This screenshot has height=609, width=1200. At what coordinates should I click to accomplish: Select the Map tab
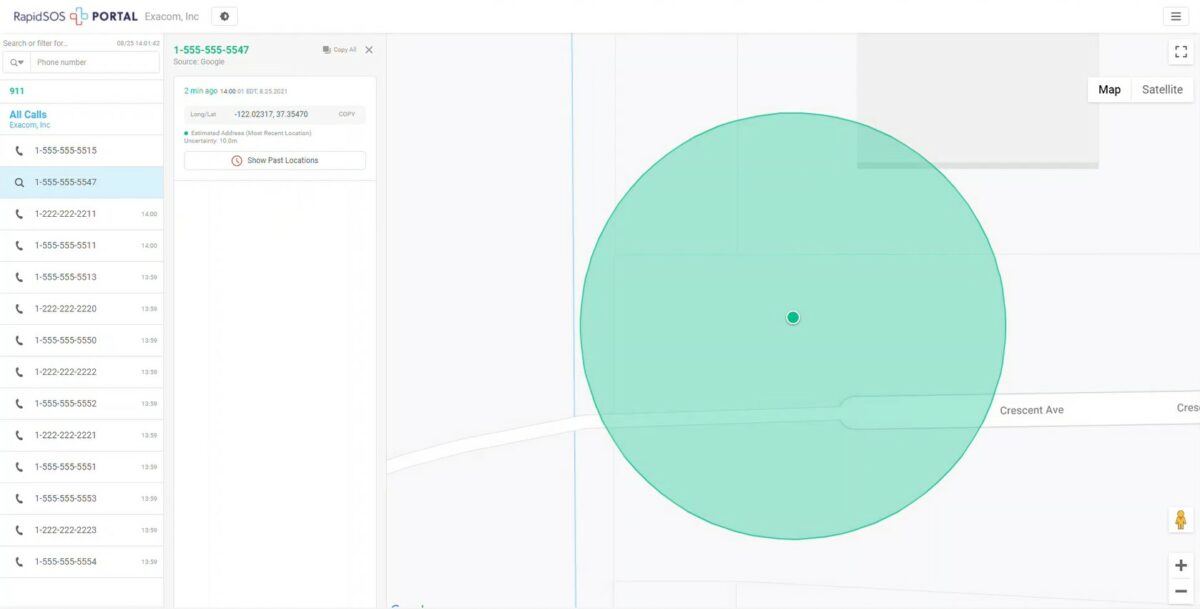(x=1109, y=89)
